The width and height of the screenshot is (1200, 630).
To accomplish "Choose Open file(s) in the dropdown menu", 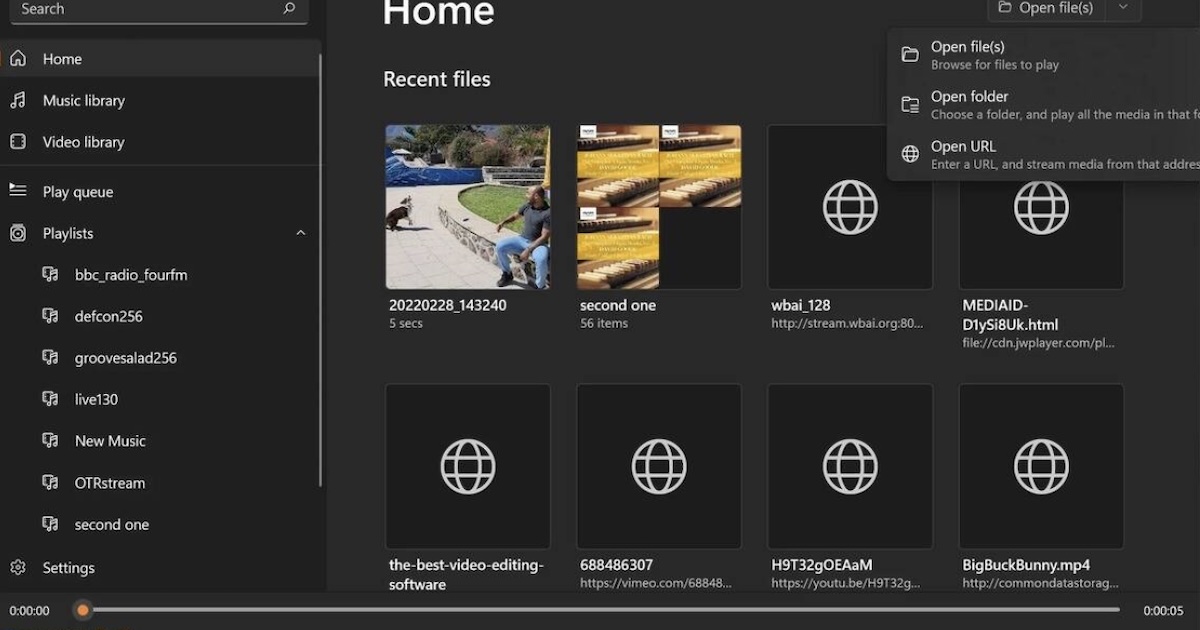I will (1043, 55).
